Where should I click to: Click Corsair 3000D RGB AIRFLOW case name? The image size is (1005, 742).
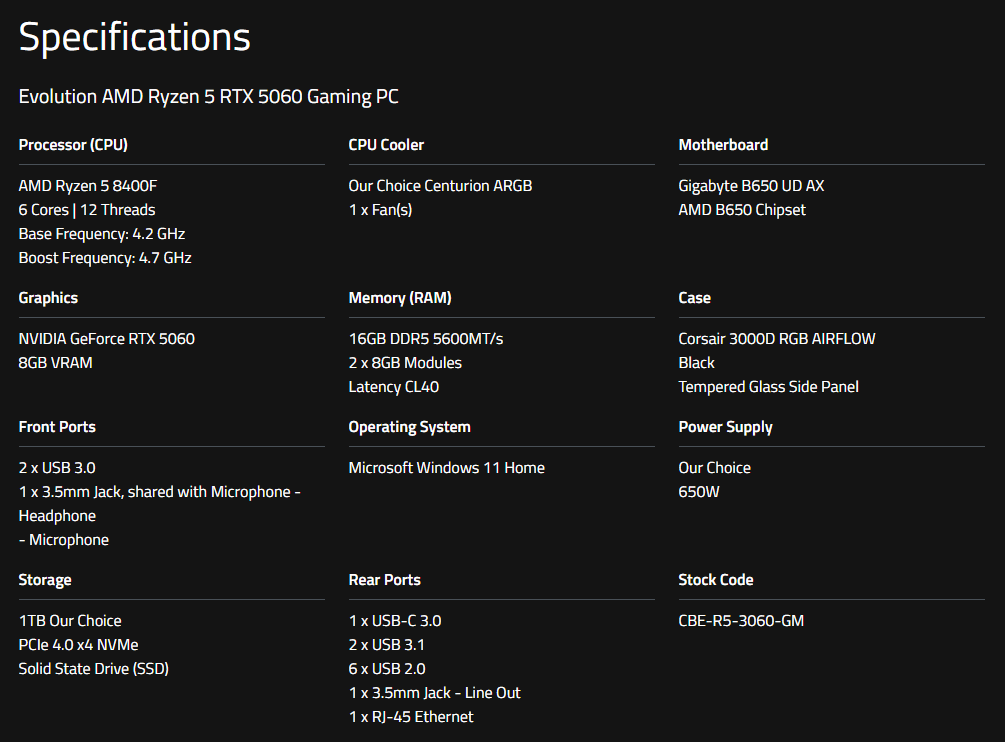pos(777,339)
